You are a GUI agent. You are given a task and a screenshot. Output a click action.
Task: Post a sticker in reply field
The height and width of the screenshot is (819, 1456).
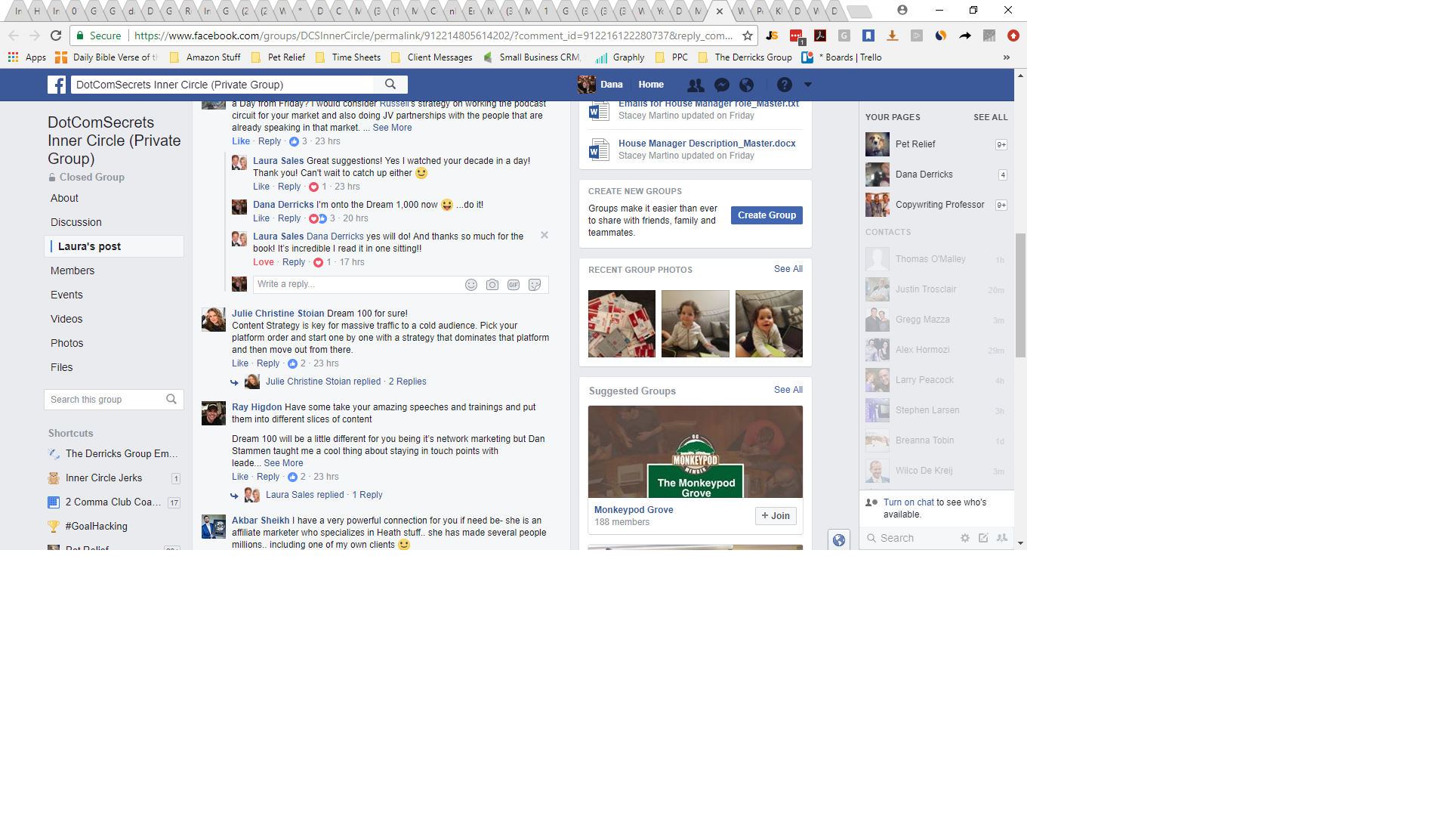[535, 285]
